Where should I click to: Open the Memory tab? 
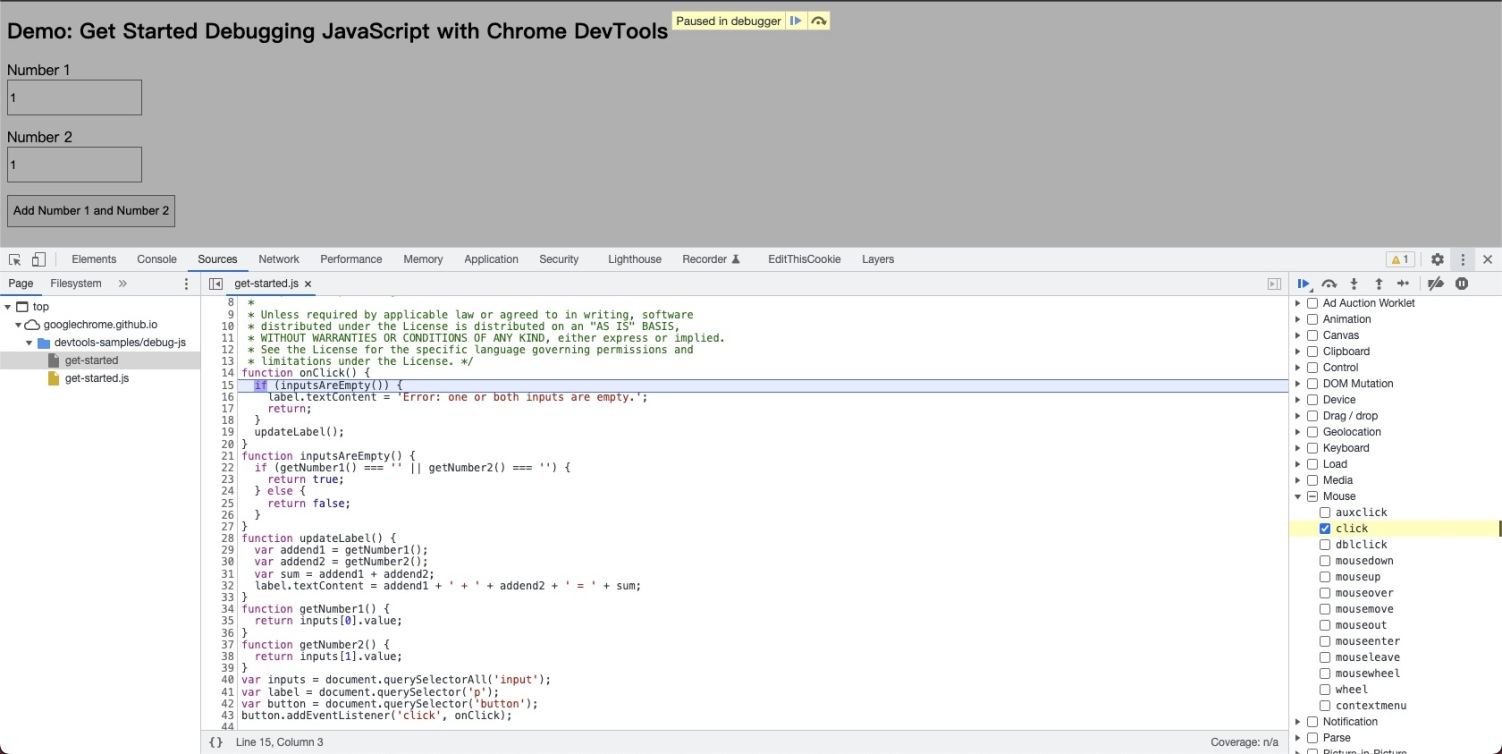tap(423, 259)
